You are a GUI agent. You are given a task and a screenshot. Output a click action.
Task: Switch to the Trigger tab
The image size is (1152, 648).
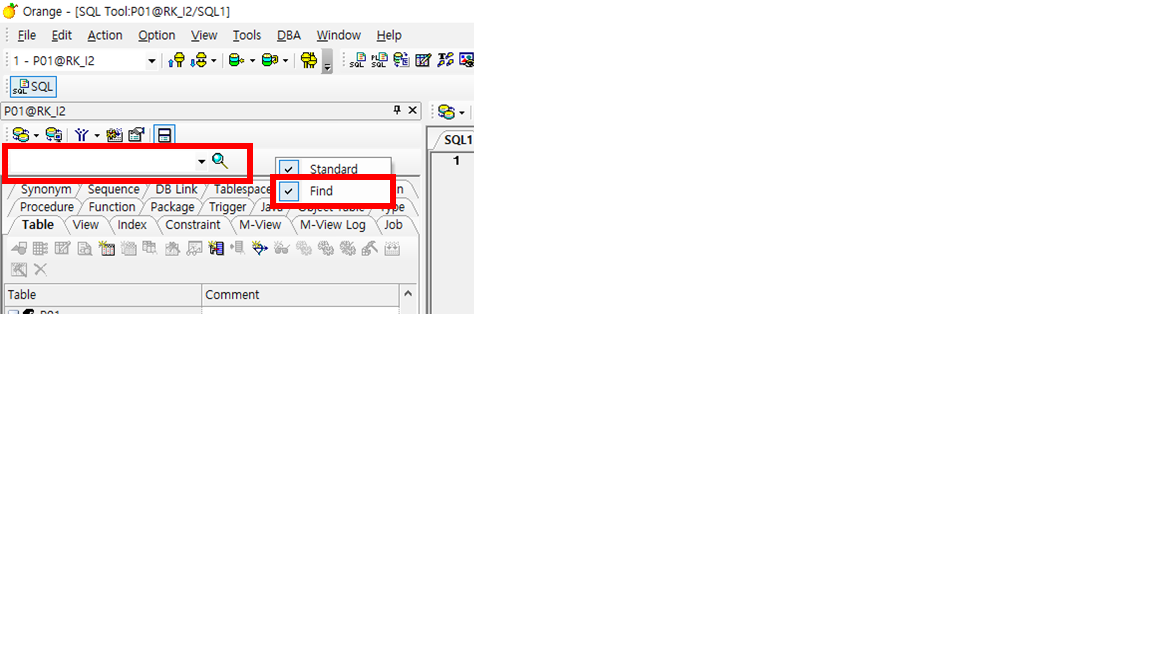click(x=227, y=207)
